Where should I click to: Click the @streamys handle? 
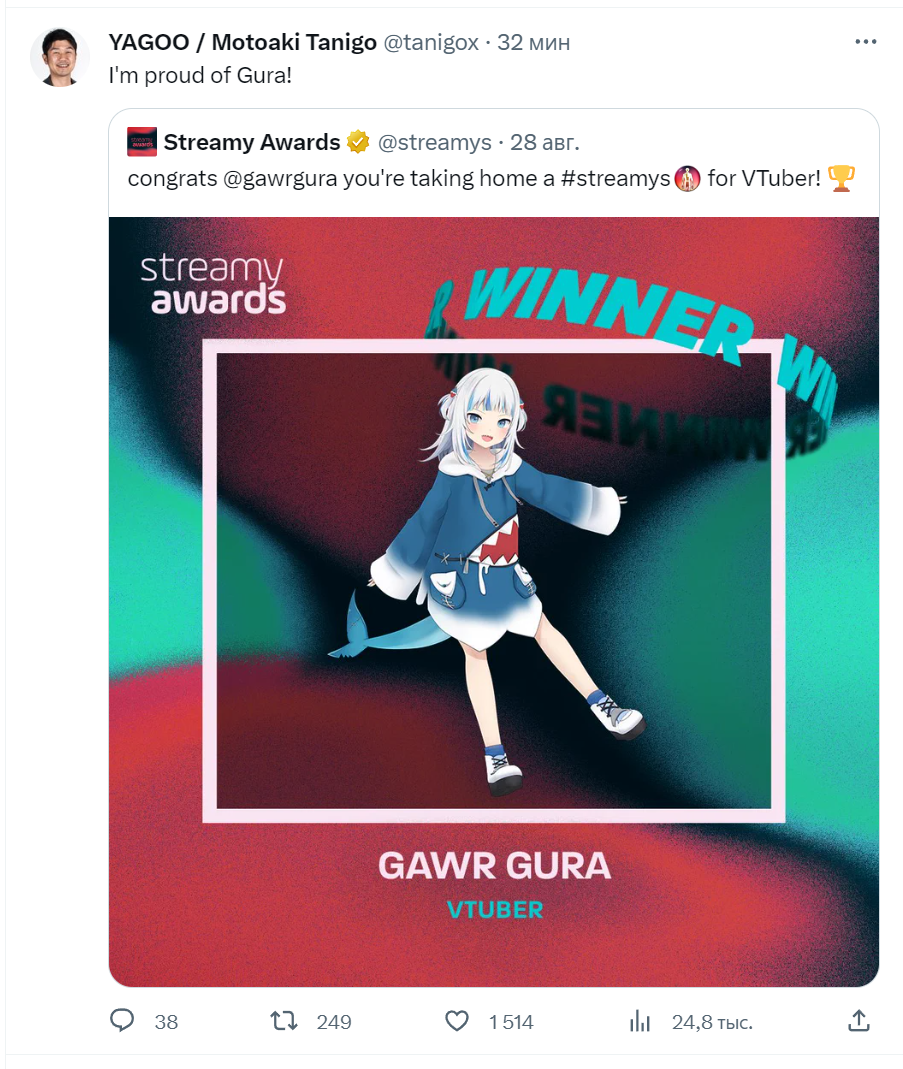[x=434, y=142]
